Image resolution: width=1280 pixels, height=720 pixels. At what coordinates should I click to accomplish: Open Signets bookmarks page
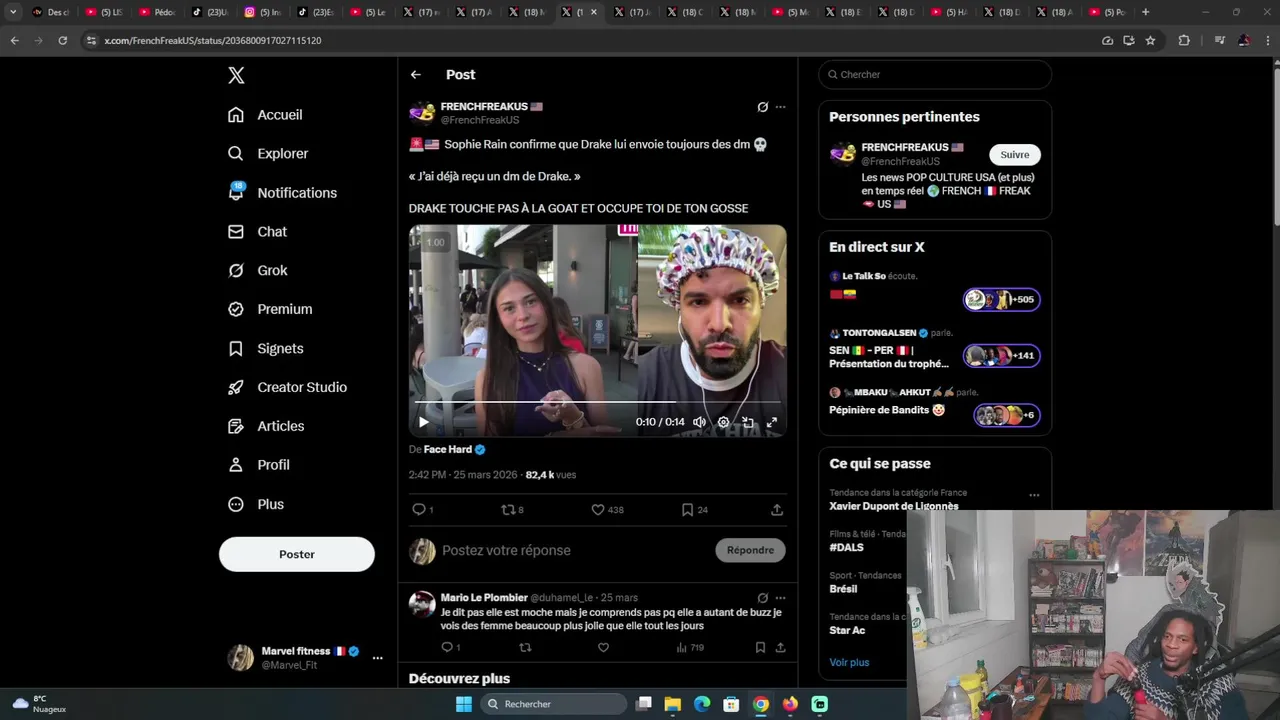265,349
